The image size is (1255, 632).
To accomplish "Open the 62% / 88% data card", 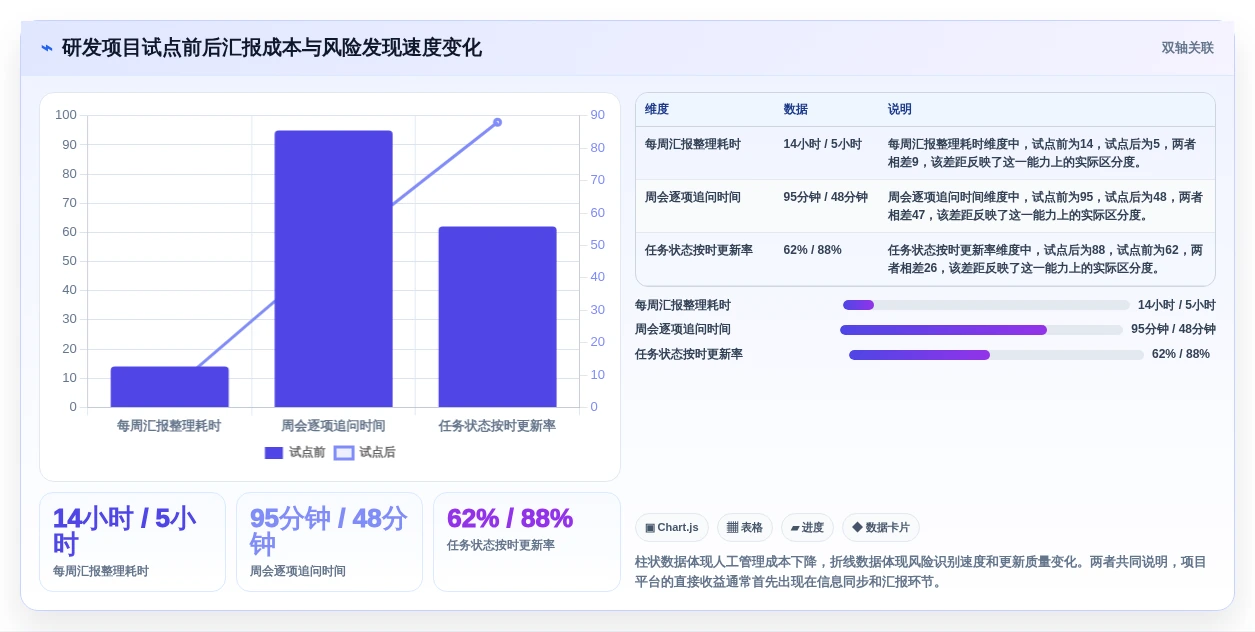I will point(527,542).
